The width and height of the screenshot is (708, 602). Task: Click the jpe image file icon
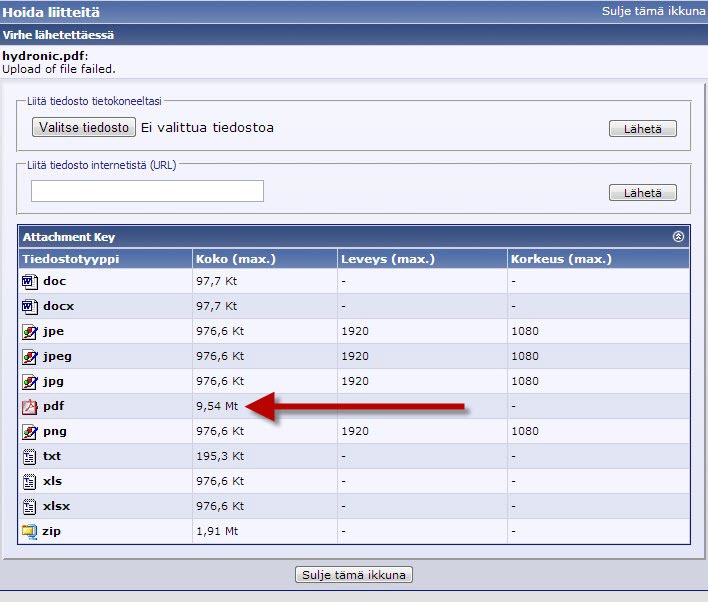click(29, 331)
